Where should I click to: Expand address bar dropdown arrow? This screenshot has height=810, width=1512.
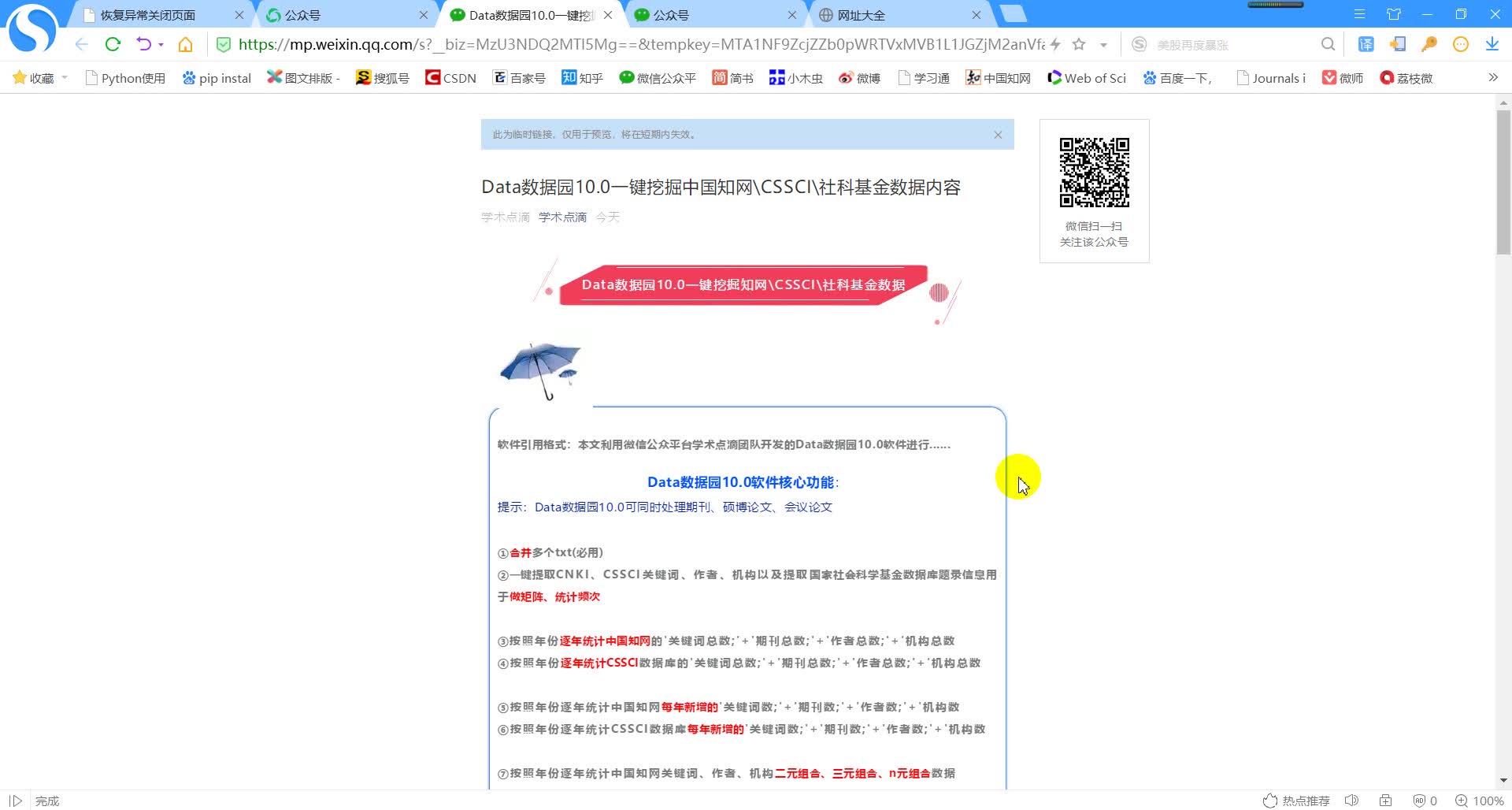pyautogui.click(x=1103, y=45)
